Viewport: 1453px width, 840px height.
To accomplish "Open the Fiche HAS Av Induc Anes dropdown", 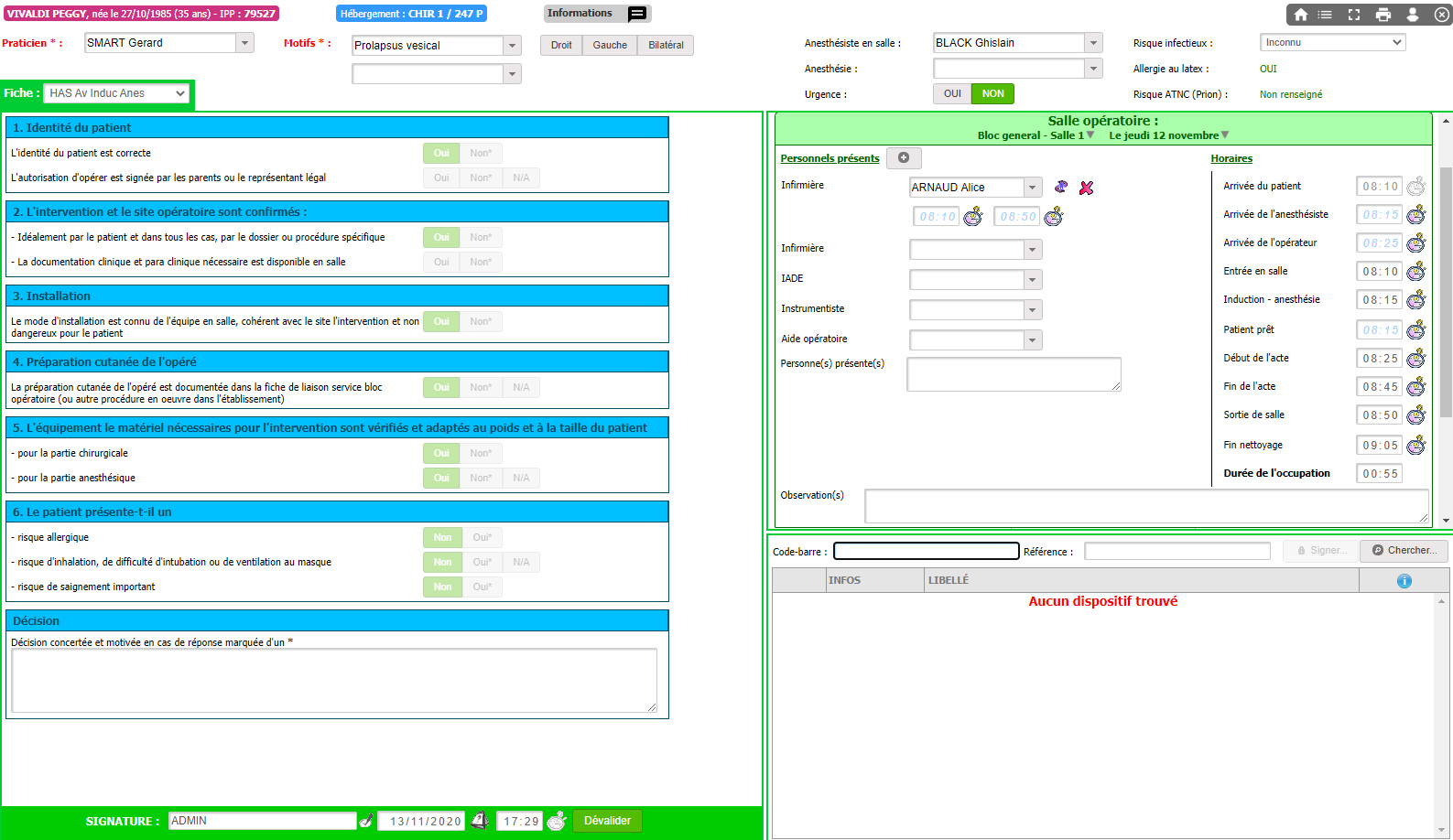I will click(116, 93).
